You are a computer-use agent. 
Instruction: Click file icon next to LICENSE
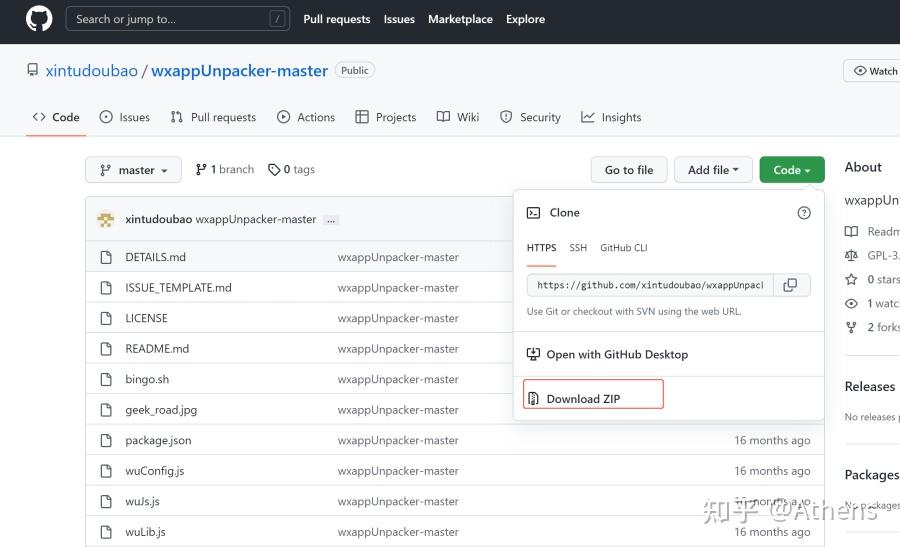106,318
